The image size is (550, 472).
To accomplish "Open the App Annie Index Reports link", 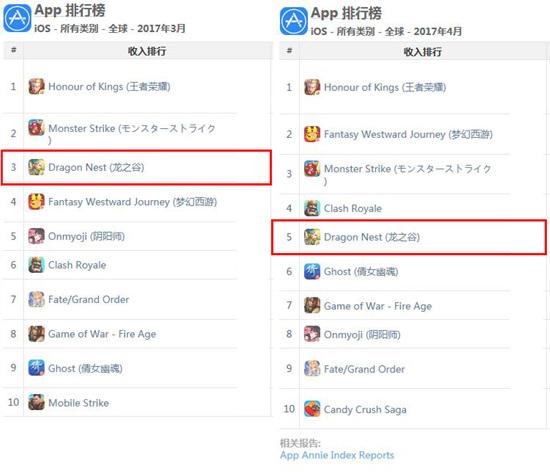I will pos(337,455).
